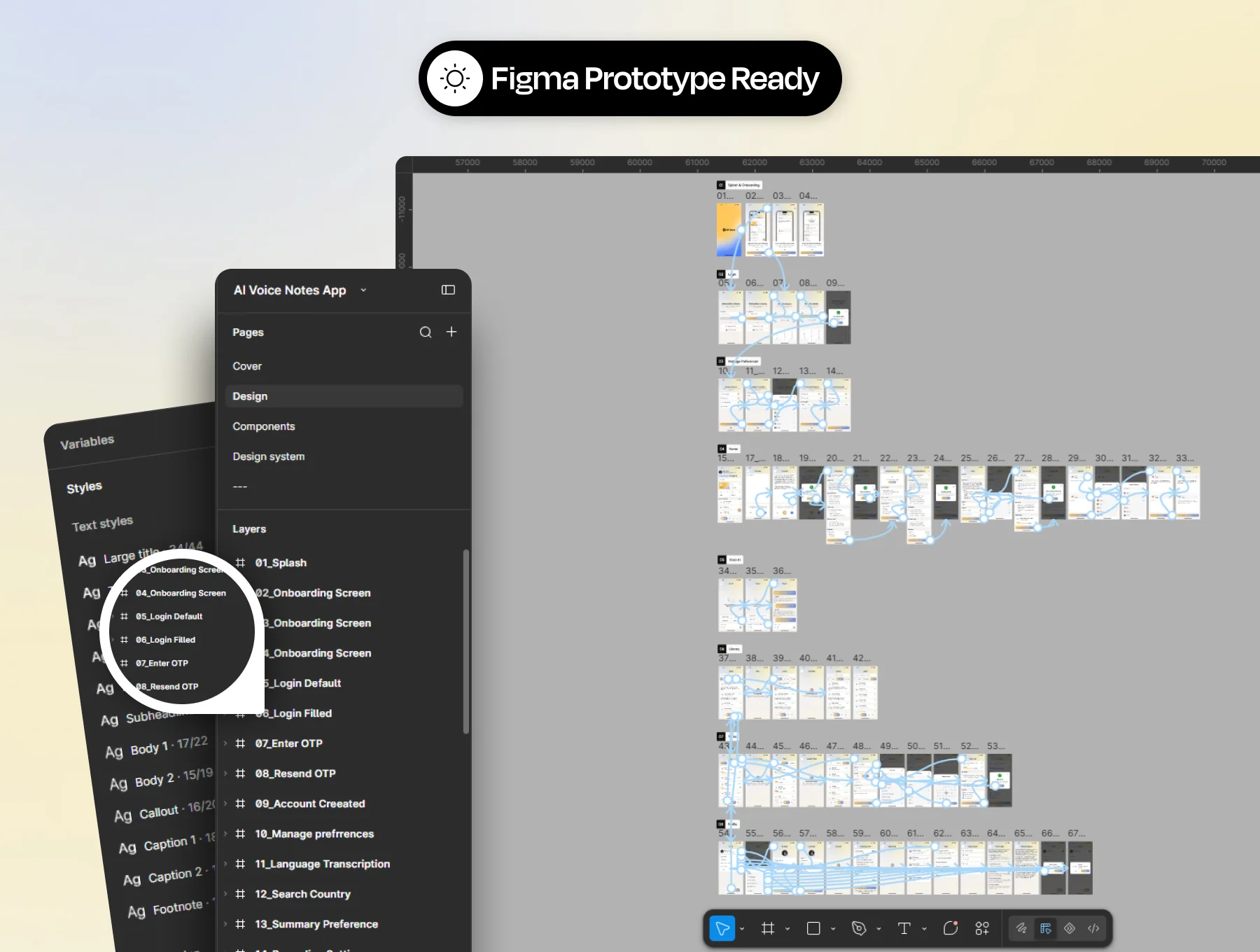Switch to Draw mode in toolbar
Image resolution: width=1260 pixels, height=952 pixels.
tap(1022, 928)
